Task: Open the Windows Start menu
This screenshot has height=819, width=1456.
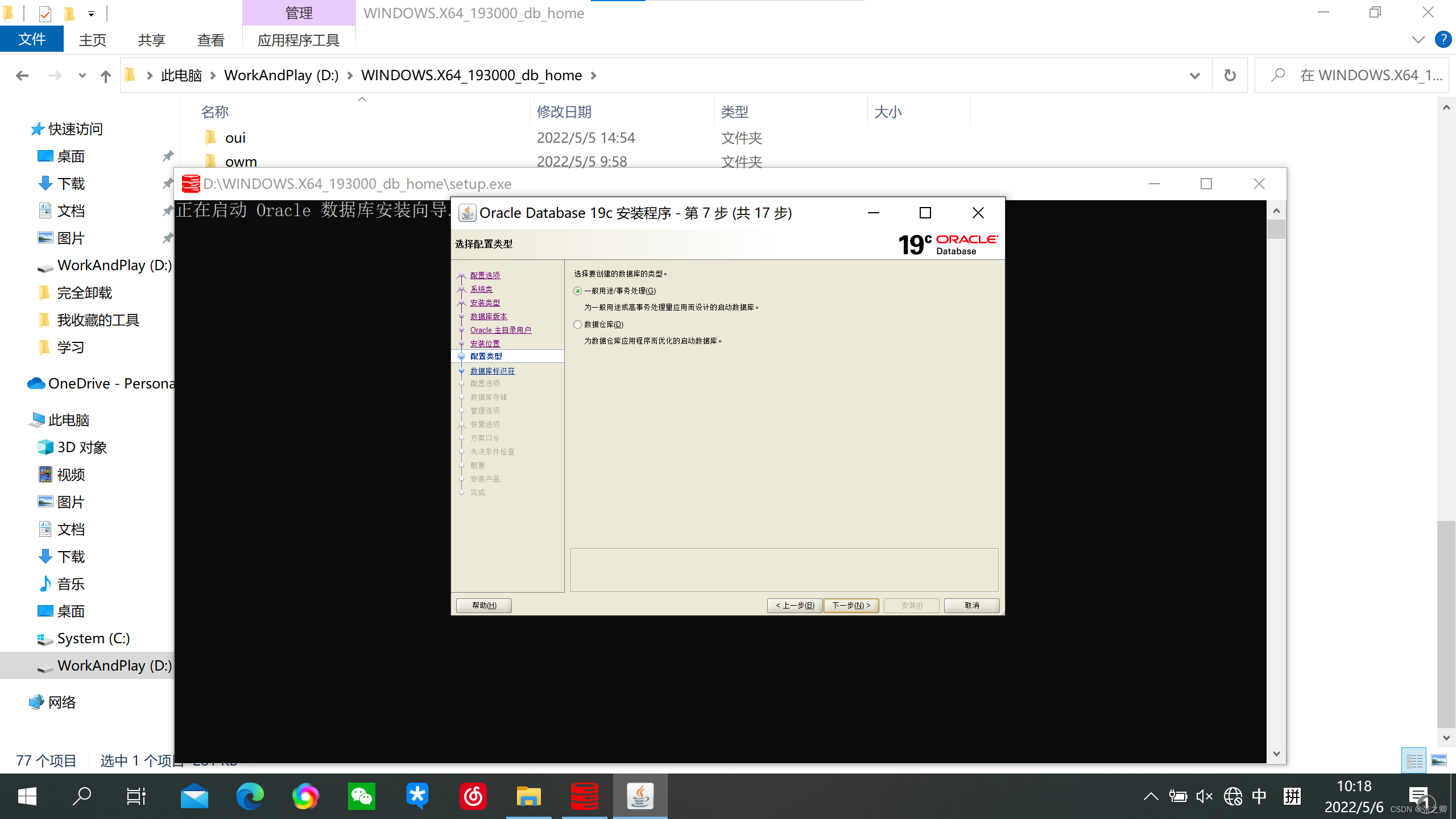Action: 27,796
